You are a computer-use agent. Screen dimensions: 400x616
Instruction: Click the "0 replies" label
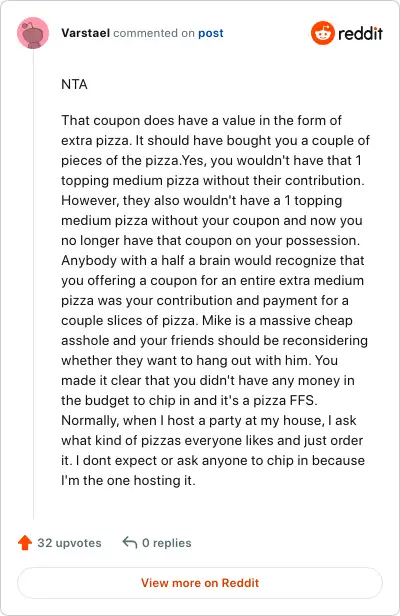coord(167,543)
